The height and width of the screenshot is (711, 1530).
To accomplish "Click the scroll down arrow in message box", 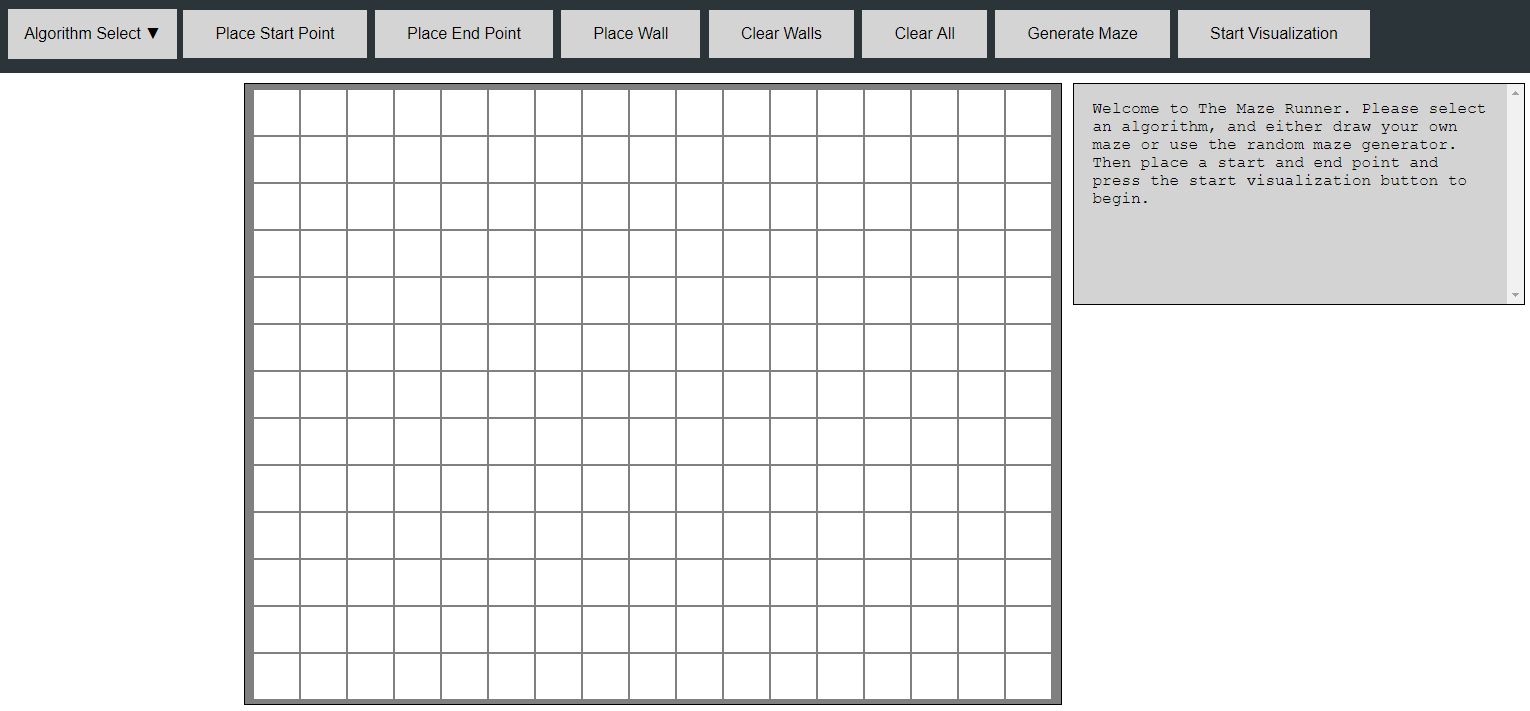I will coord(1515,295).
